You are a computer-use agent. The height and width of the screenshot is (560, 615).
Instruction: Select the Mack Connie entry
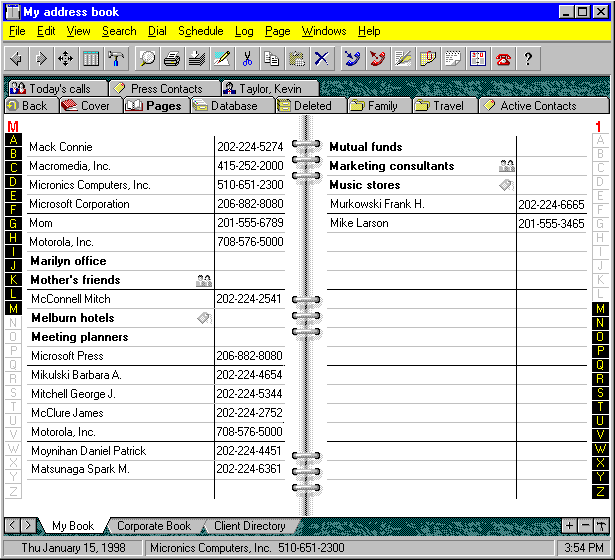click(x=61, y=147)
